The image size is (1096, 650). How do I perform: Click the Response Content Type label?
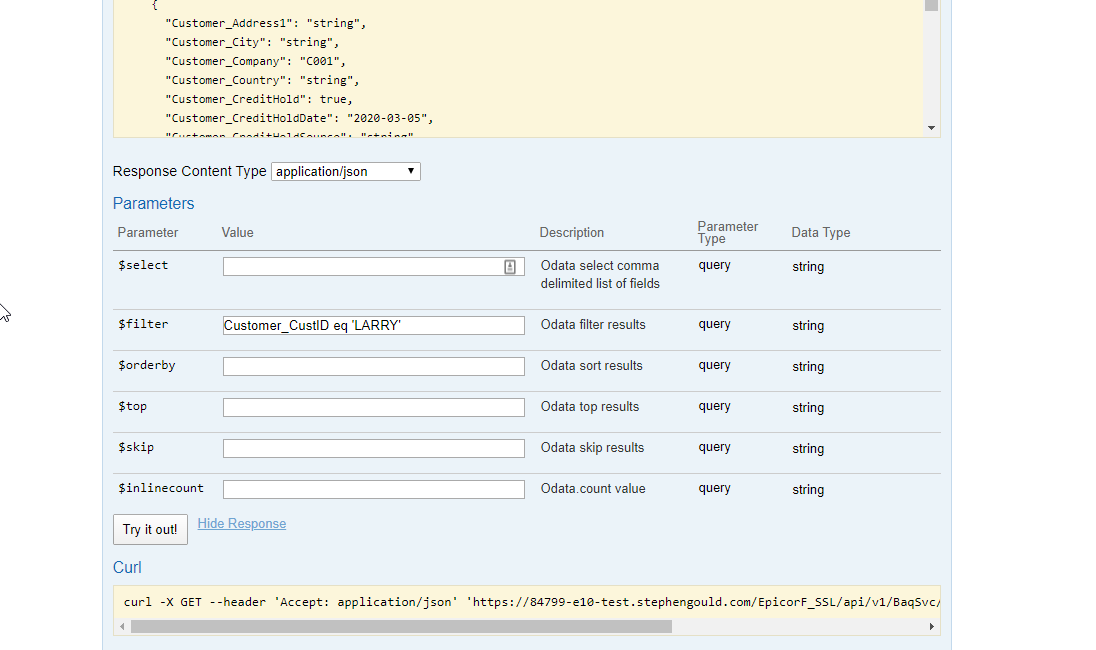[x=189, y=171]
